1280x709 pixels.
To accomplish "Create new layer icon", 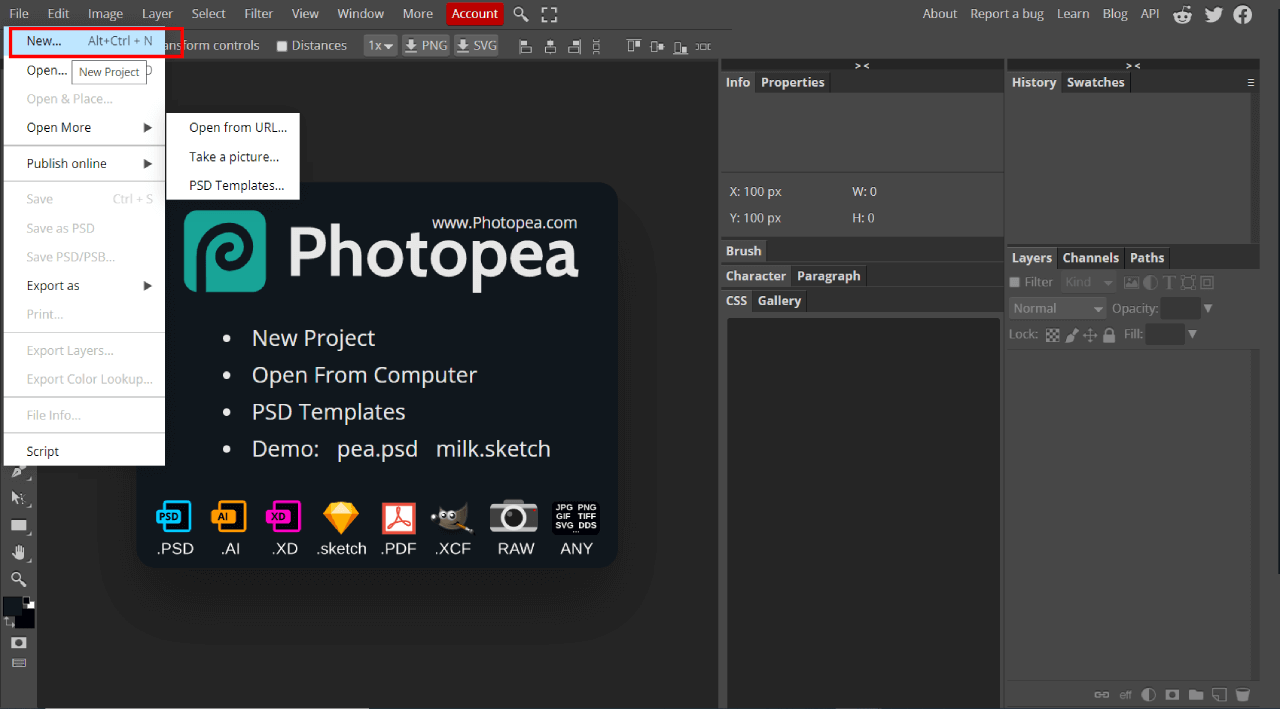I will [1219, 694].
